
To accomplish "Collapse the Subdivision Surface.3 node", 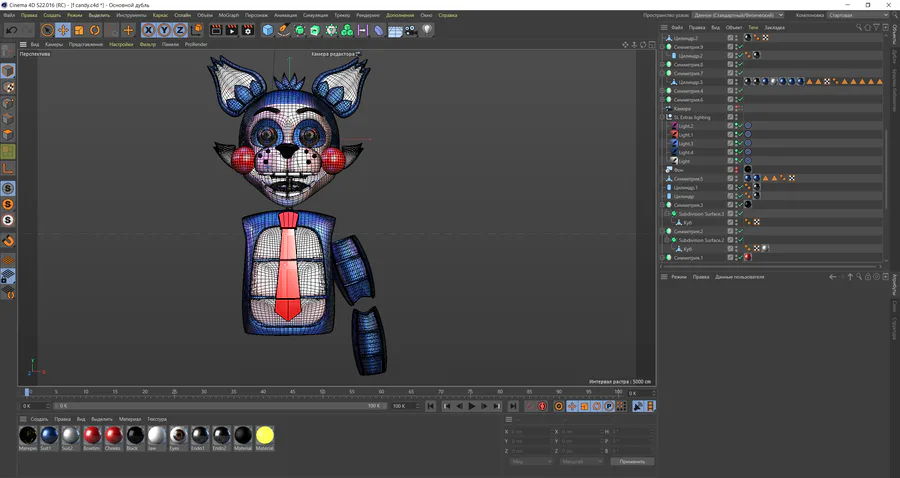I will (667, 213).
